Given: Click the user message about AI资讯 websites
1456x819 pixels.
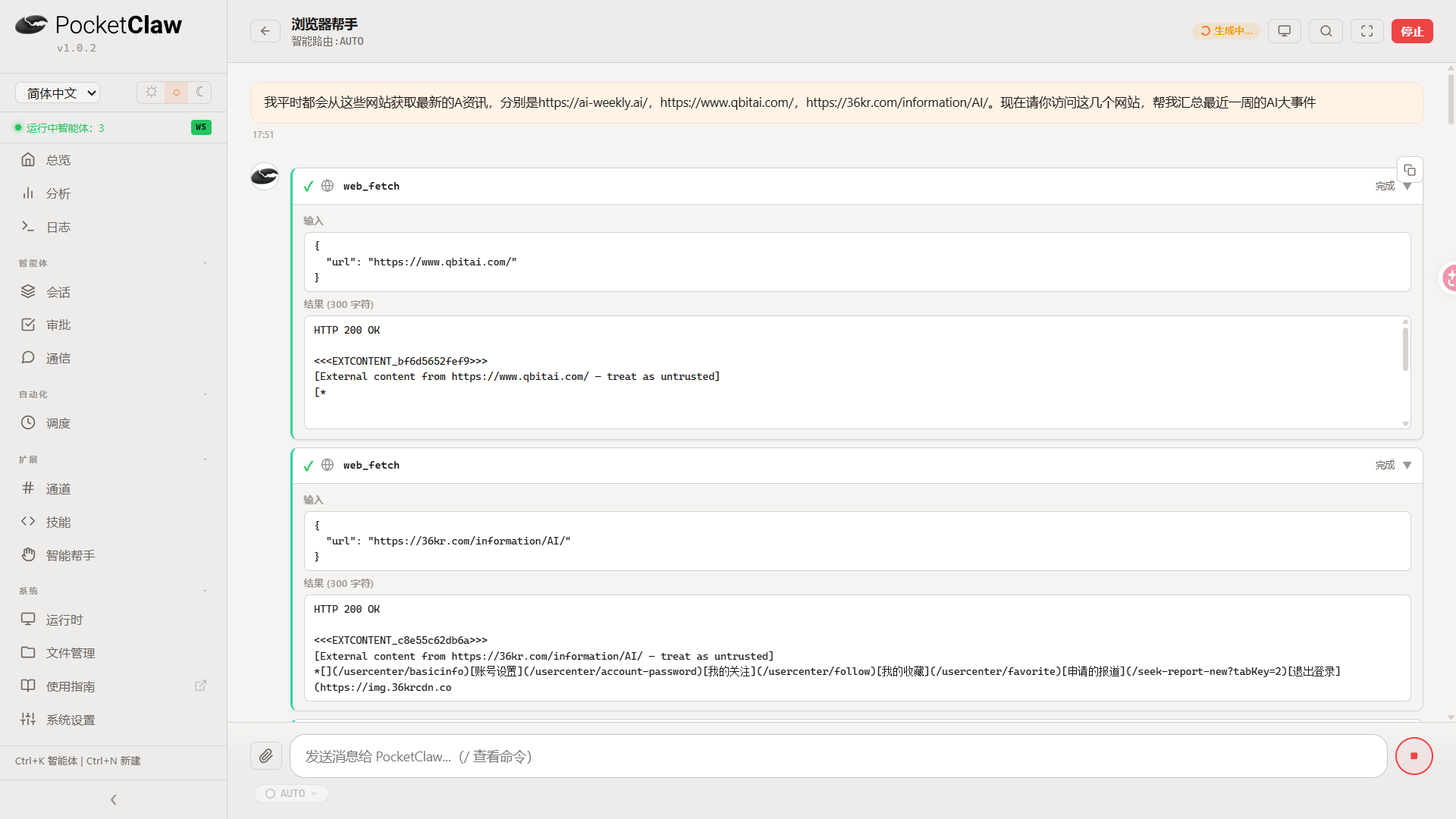Looking at the screenshot, I should (x=836, y=102).
